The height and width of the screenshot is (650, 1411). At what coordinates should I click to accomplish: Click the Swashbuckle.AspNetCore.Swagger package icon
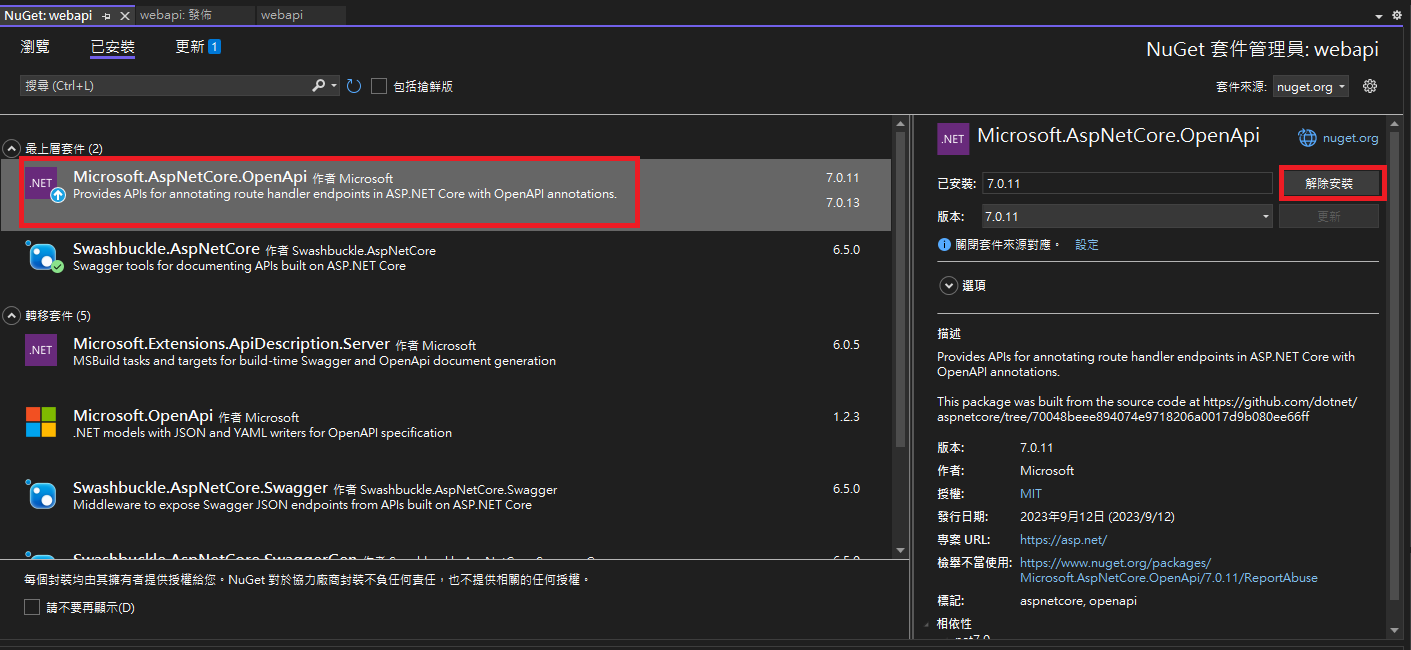click(x=42, y=495)
